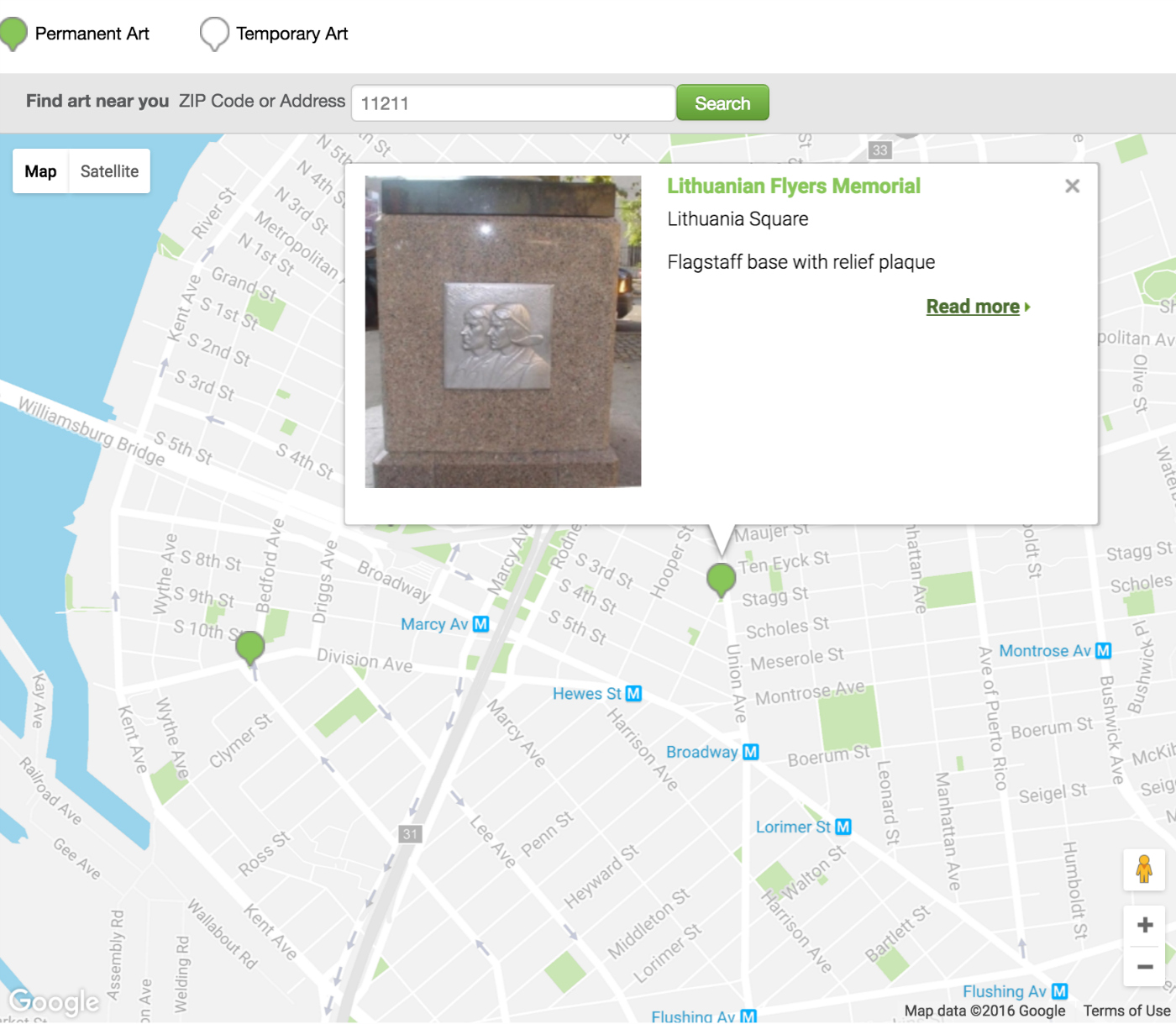The image size is (1176, 1024).
Task: Toggle the Permanent Art legend pin
Action: coord(13,34)
